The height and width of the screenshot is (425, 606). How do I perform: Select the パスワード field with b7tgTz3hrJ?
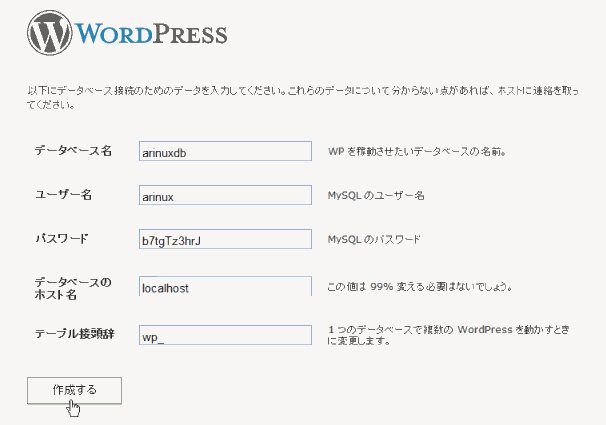click(225, 239)
